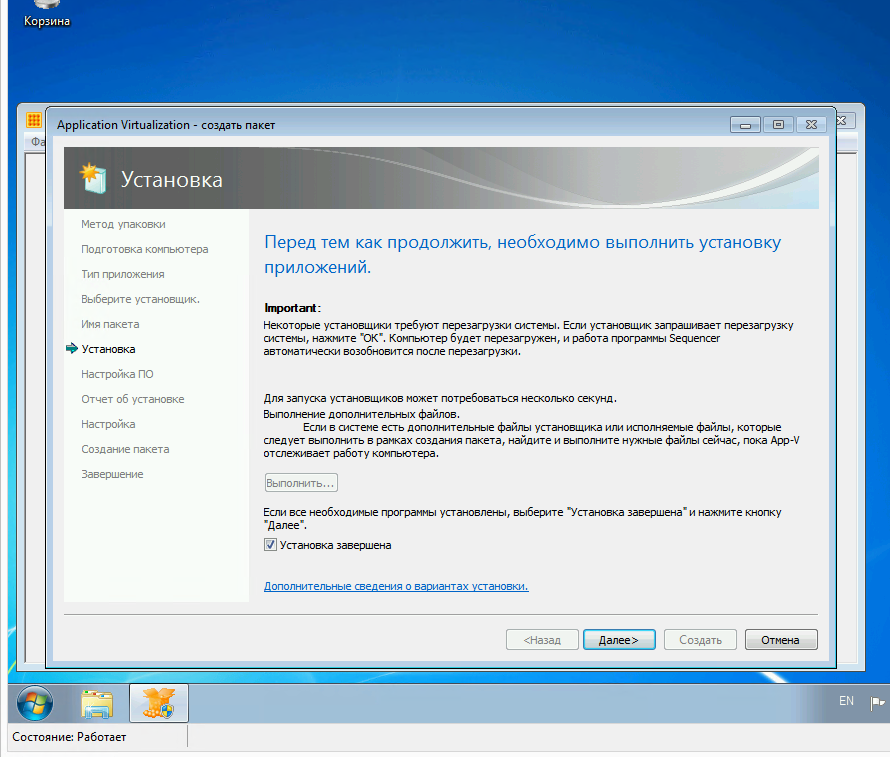Select the Создание пакета step
This screenshot has width=890, height=757.
point(125,449)
